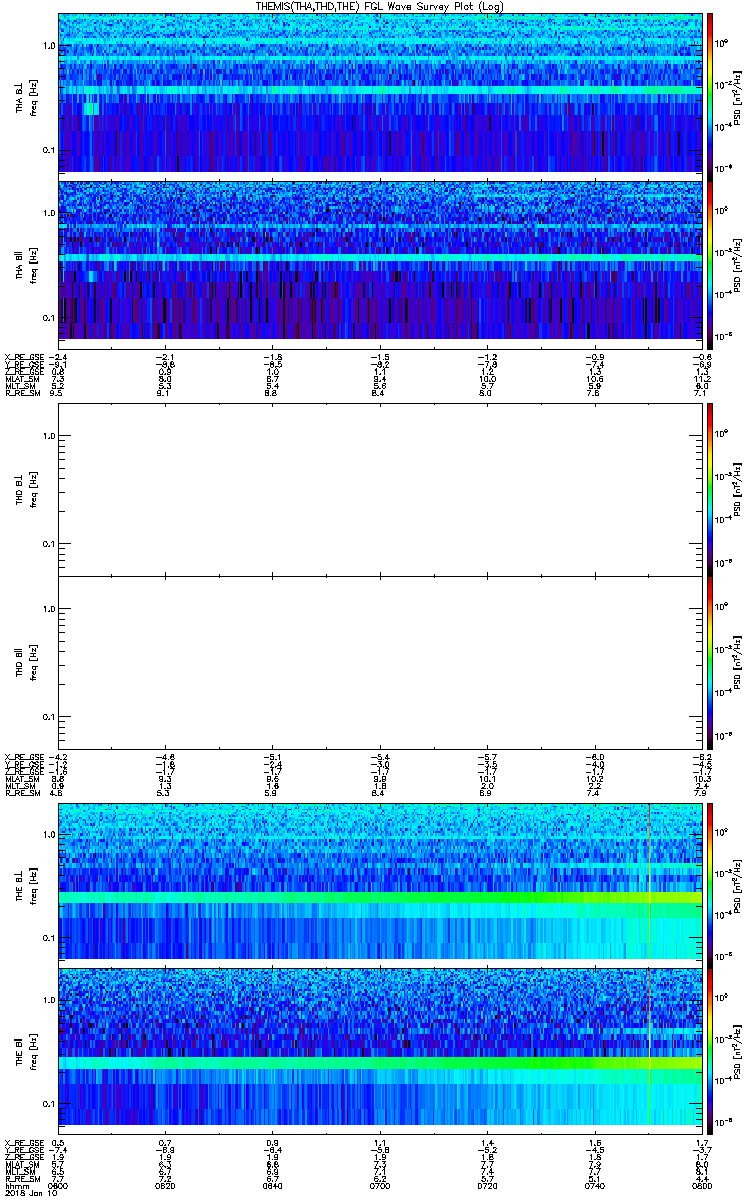
Task: Click the 0700 time tick label
Action: tap(379, 1185)
